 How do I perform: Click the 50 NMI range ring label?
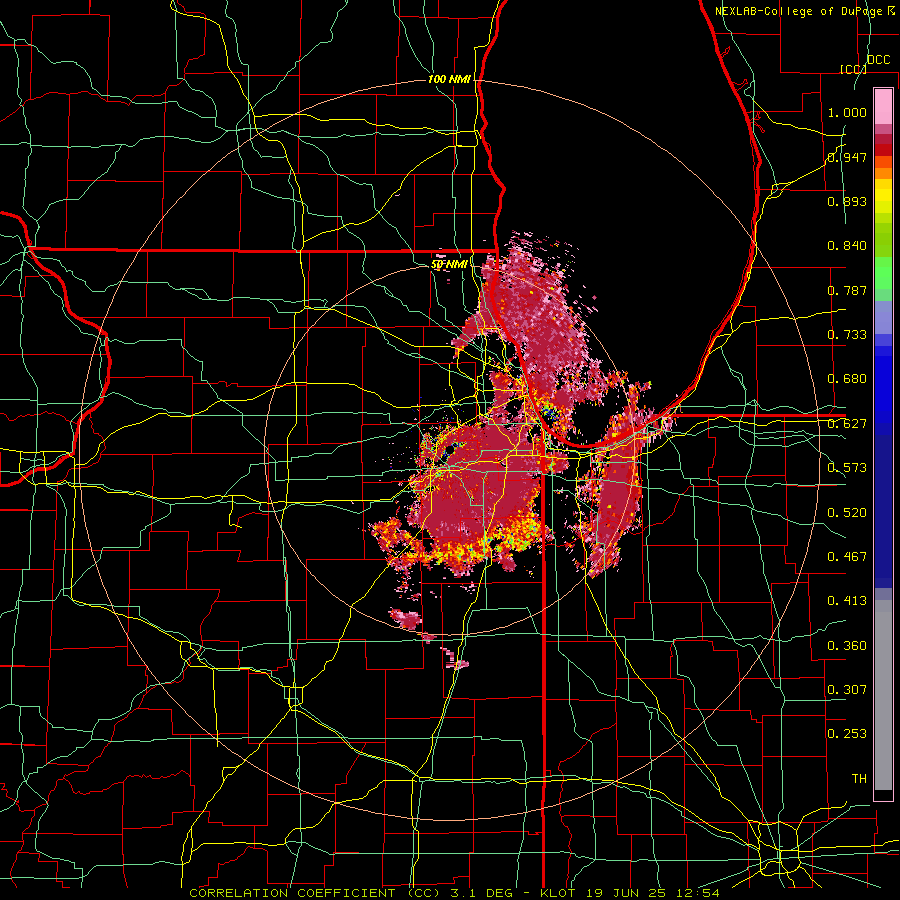pyautogui.click(x=449, y=264)
